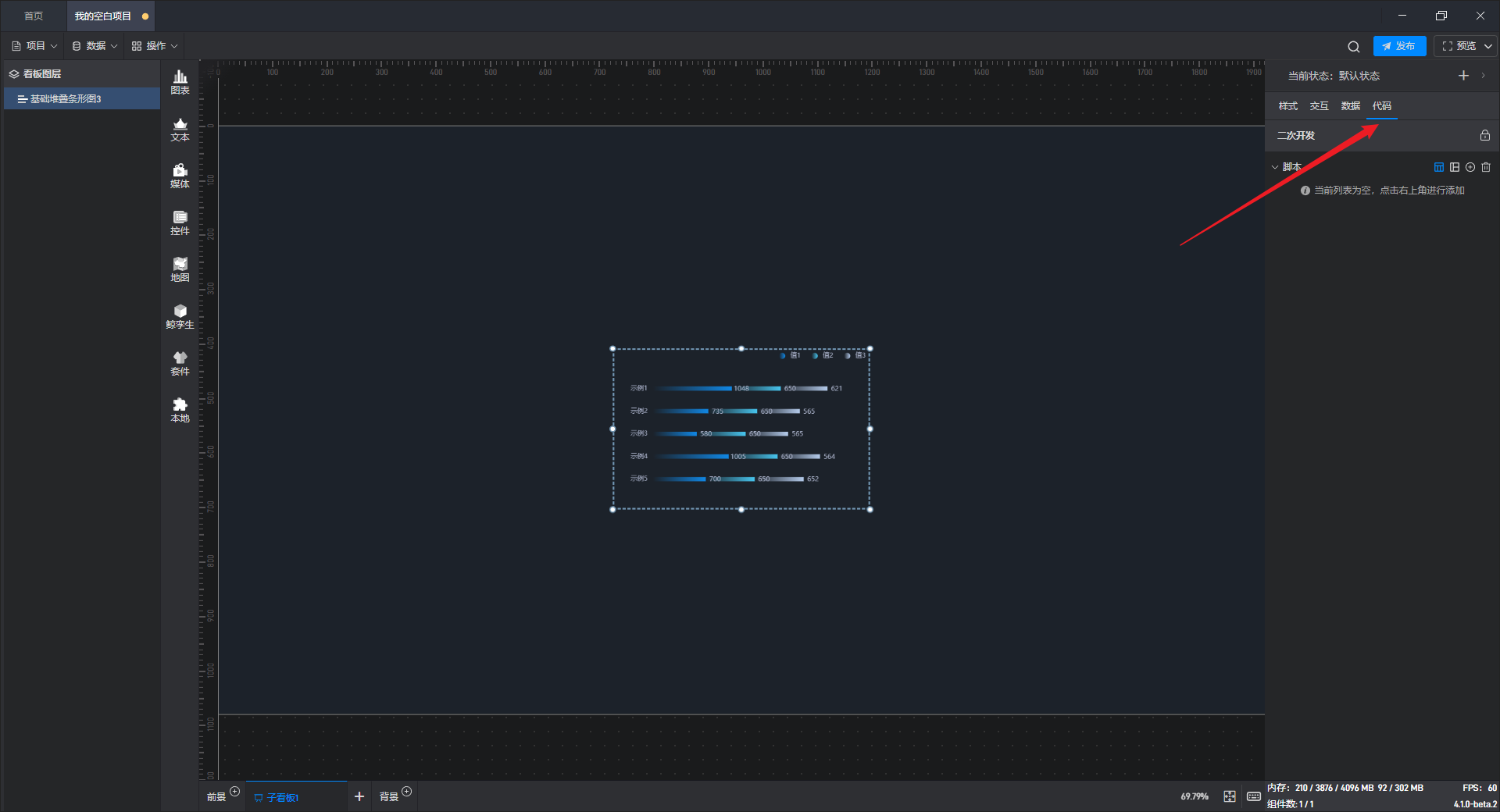
Task: Click the 当前列表为空 empty list hint text
Action: (x=1389, y=191)
